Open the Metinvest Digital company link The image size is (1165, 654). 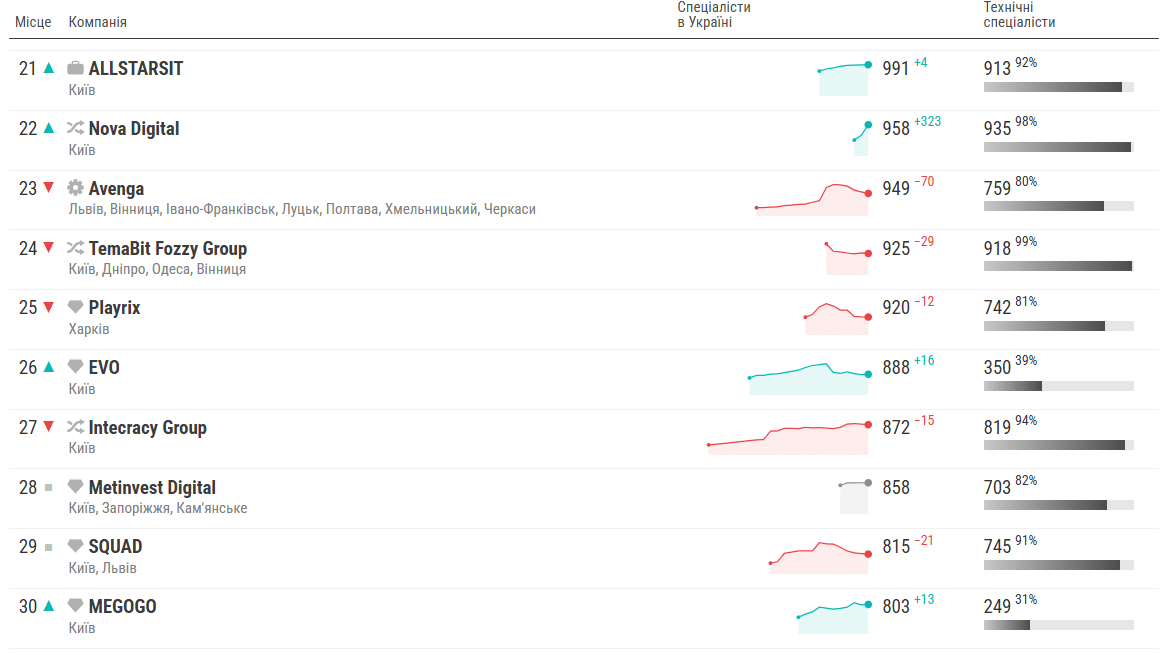152,488
